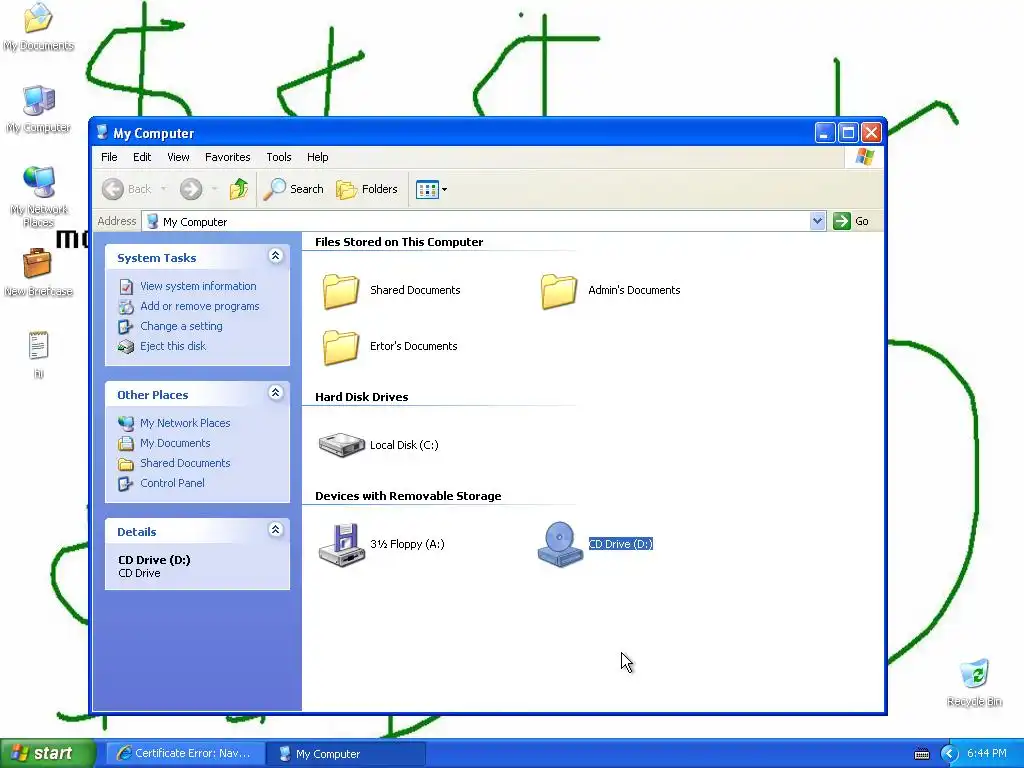
Task: Expand the Address bar dropdown
Action: point(817,221)
